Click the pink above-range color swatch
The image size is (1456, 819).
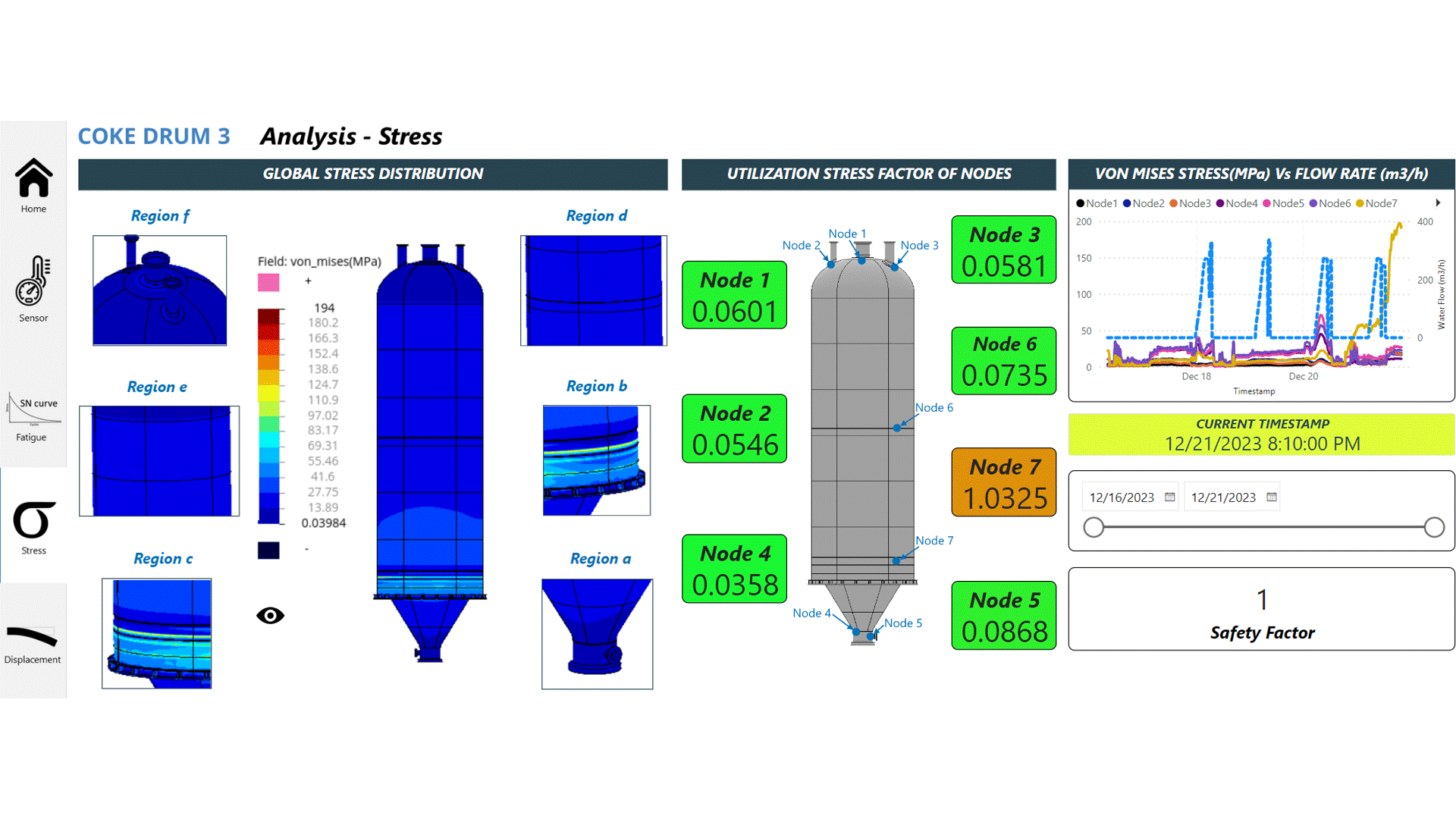pos(268,282)
